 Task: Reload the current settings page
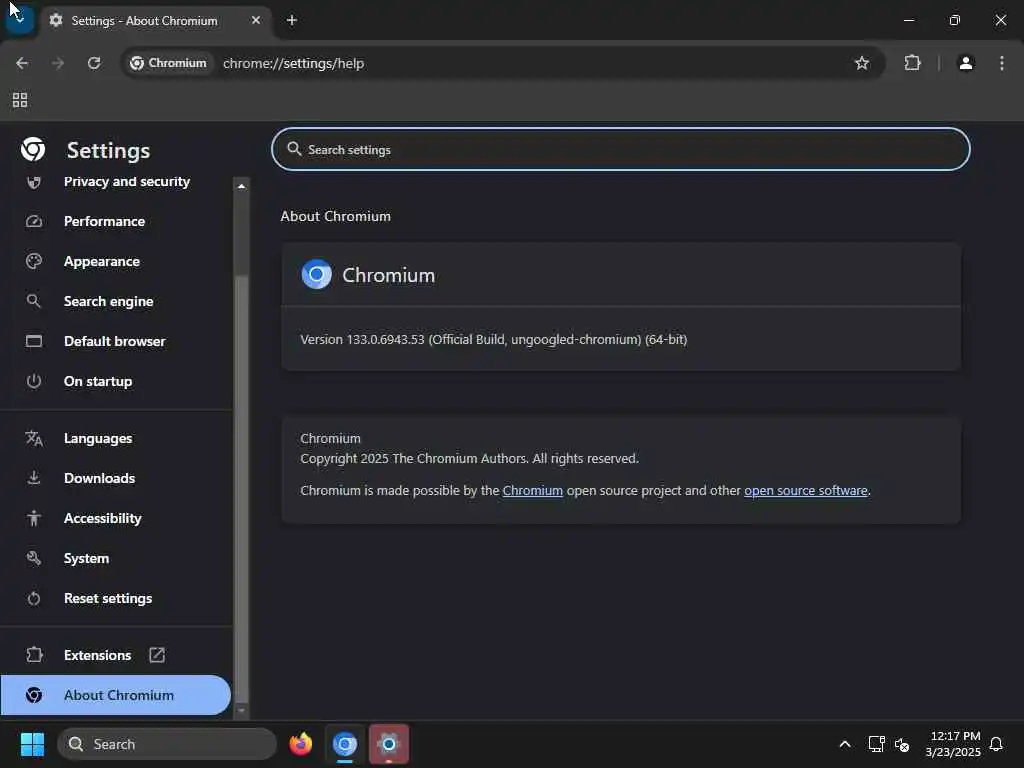coord(94,63)
